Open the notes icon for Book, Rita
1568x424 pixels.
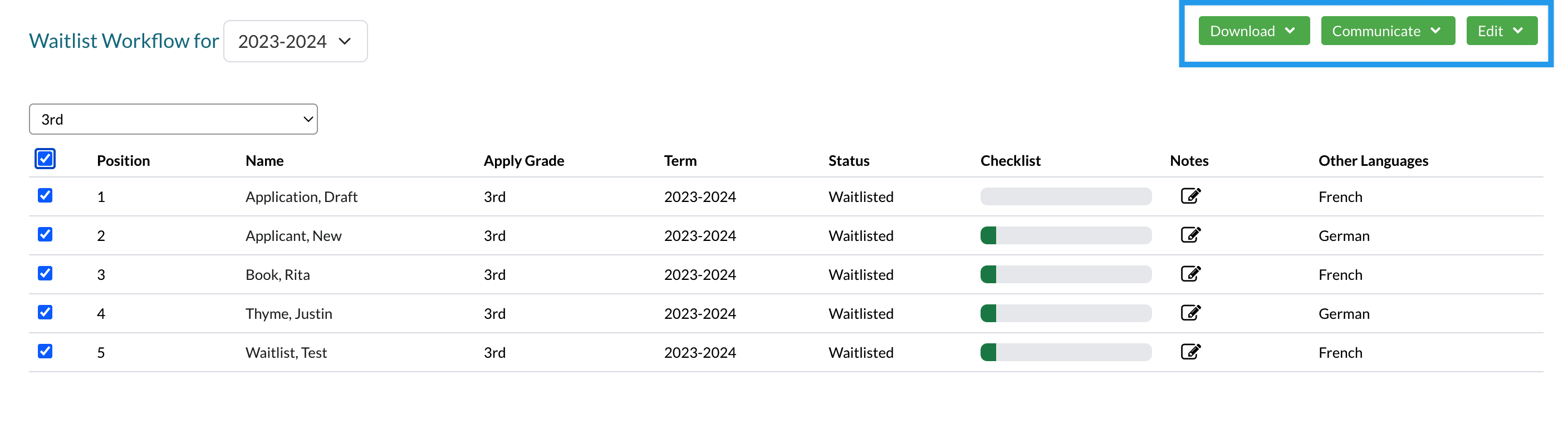[x=1190, y=274]
